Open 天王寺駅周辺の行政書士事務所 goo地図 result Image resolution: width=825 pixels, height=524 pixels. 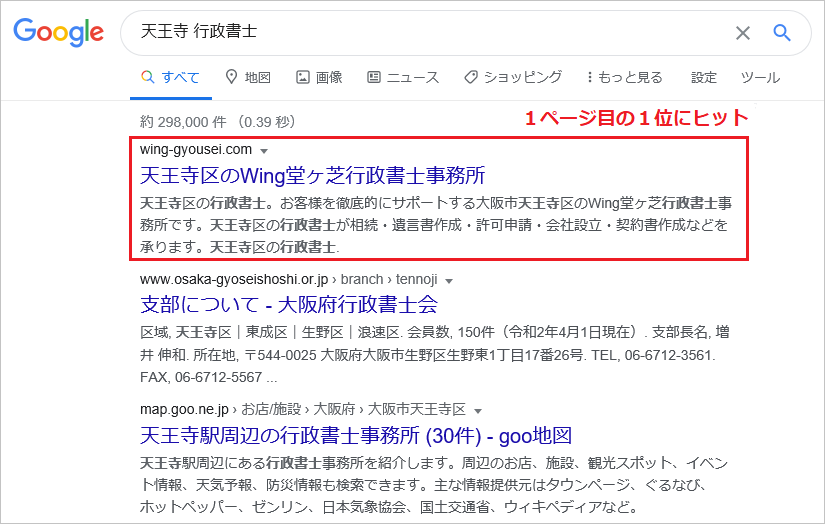pyautogui.click(x=356, y=435)
